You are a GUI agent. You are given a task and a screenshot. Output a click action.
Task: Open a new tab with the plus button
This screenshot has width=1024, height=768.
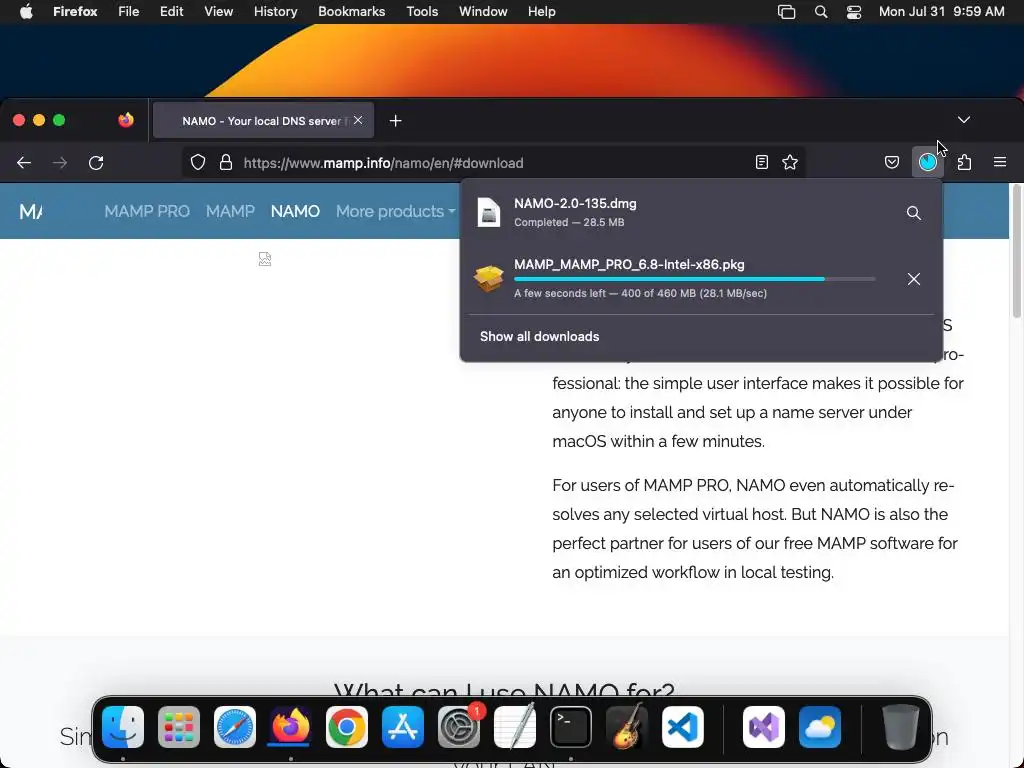click(396, 121)
